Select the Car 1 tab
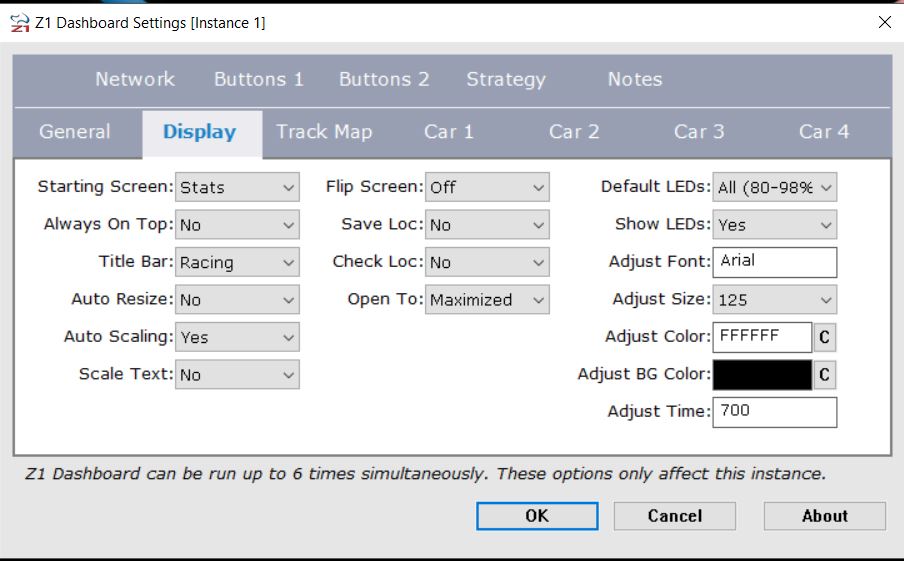Image resolution: width=904 pixels, height=561 pixels. (x=449, y=132)
